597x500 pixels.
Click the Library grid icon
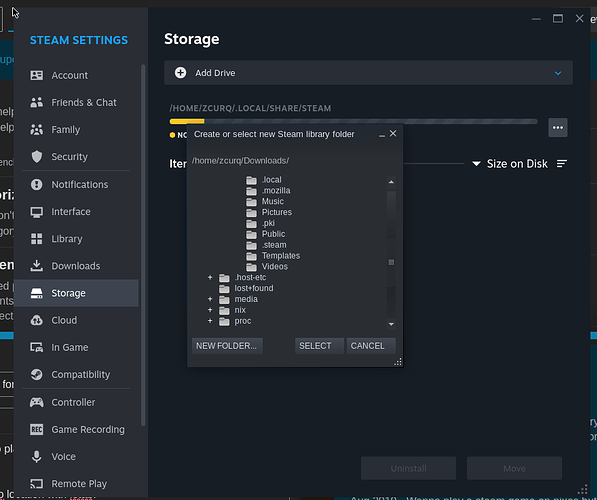click(x=37, y=239)
